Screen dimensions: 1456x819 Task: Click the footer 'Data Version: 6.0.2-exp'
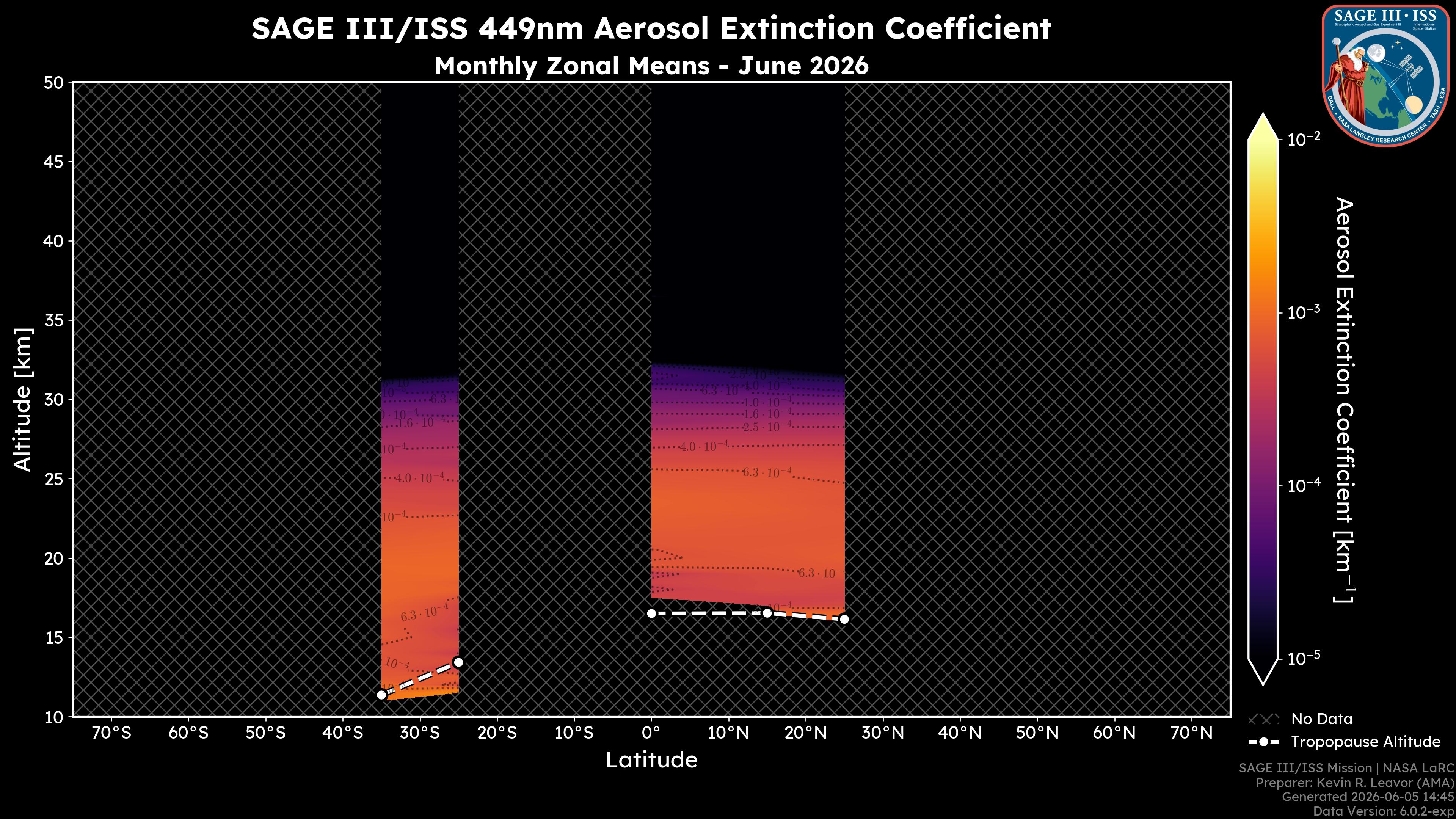(x=1383, y=812)
